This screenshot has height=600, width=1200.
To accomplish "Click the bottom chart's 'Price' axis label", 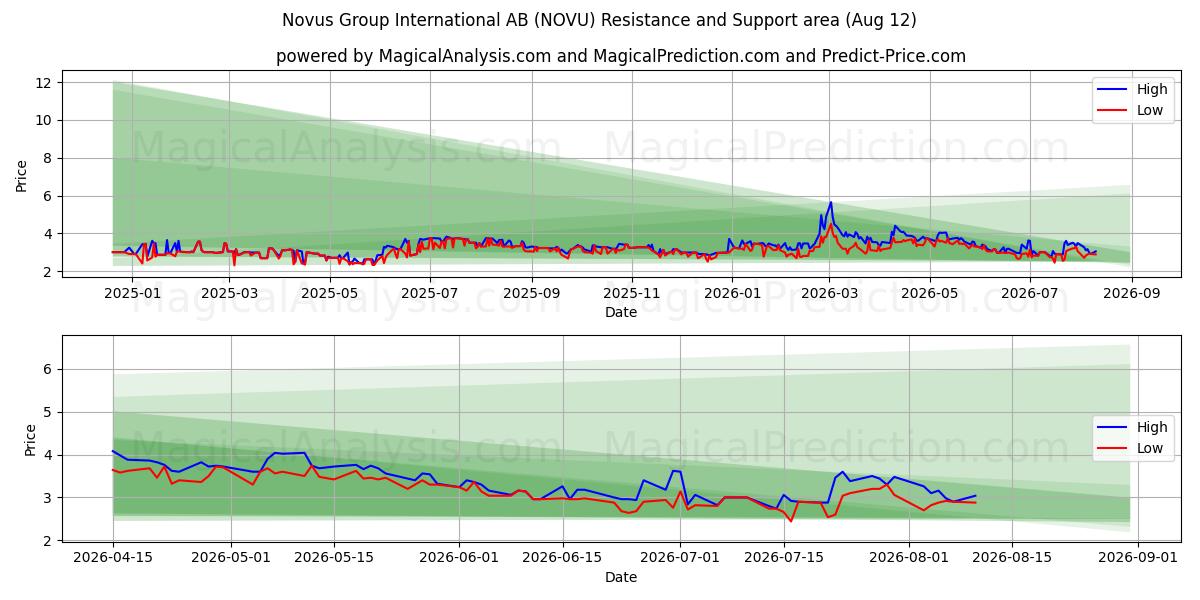I will pos(30,440).
